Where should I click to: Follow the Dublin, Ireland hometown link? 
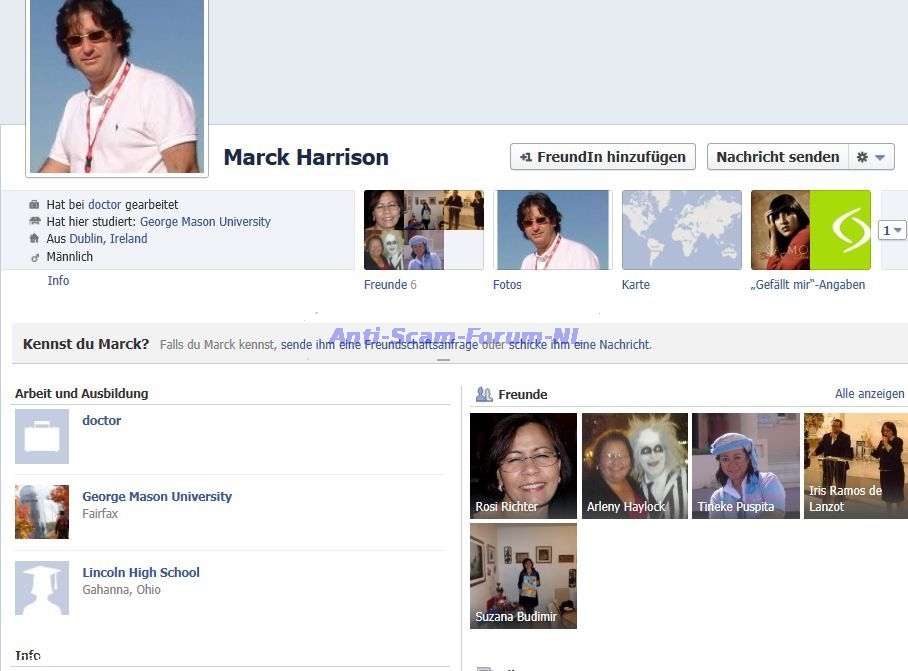(108, 239)
